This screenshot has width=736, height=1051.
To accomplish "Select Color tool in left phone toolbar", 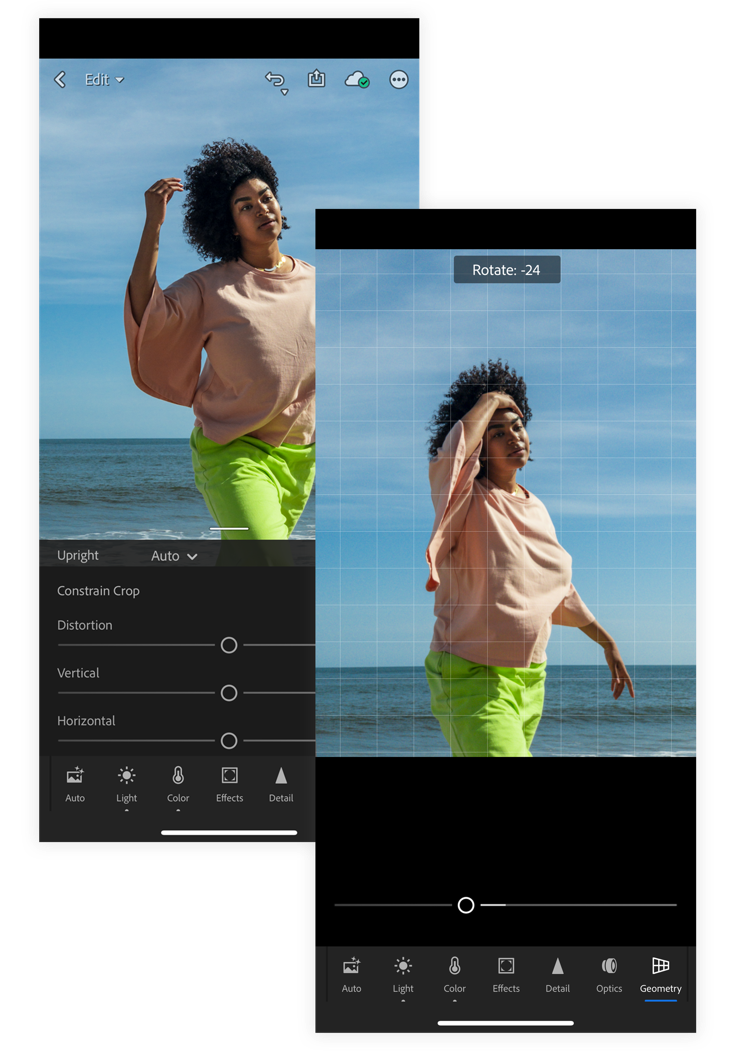I will coord(178,784).
